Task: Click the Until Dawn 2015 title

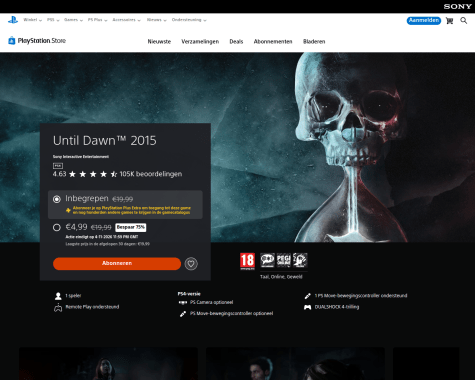Action: point(104,141)
